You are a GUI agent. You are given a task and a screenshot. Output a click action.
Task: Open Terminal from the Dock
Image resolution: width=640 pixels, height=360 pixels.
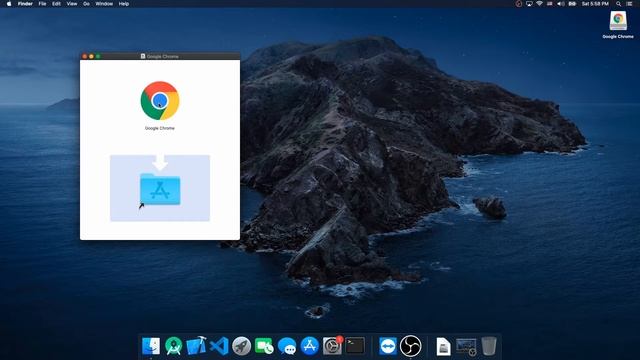point(355,346)
